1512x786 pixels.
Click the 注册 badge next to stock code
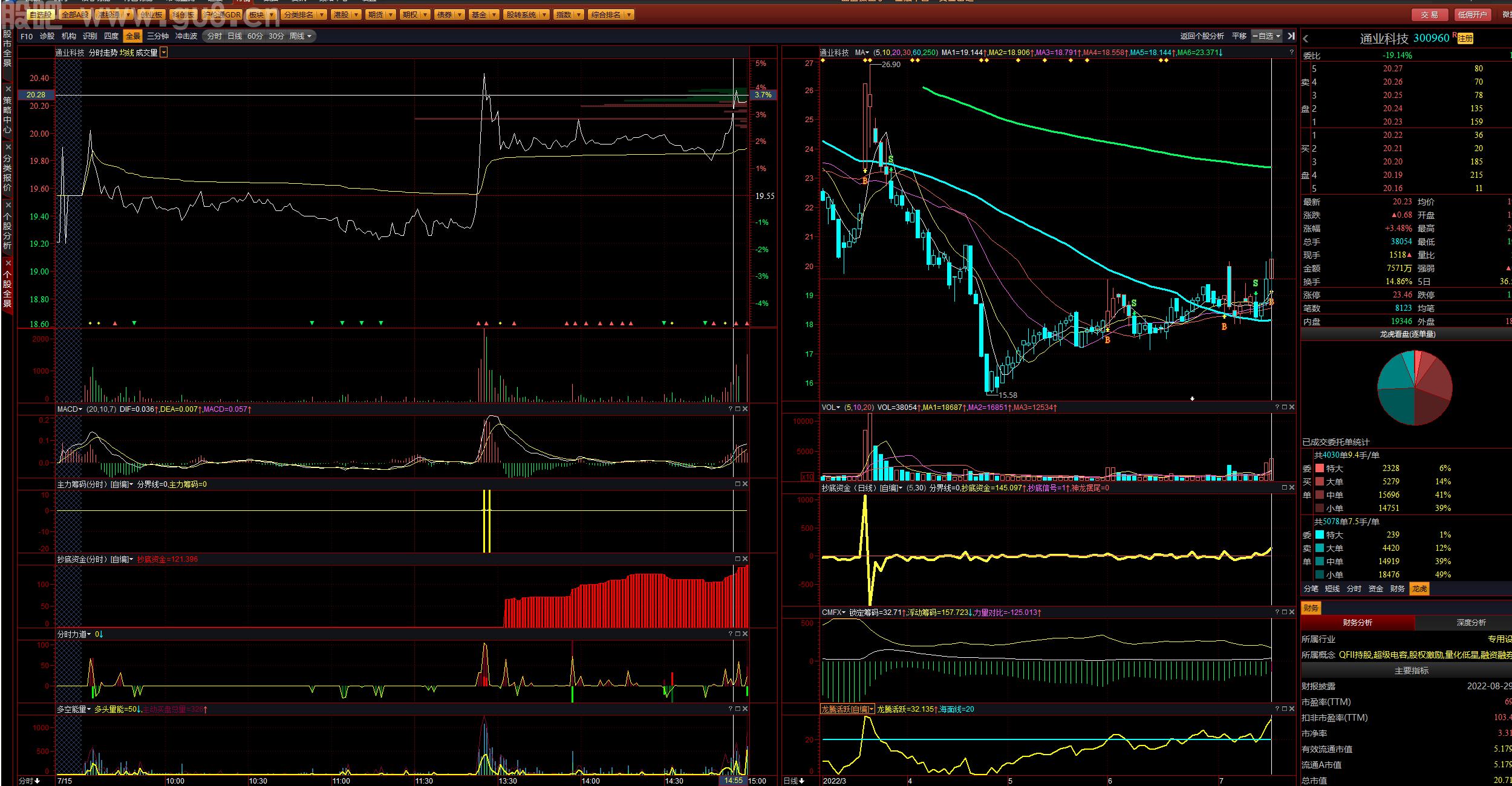point(1465,39)
